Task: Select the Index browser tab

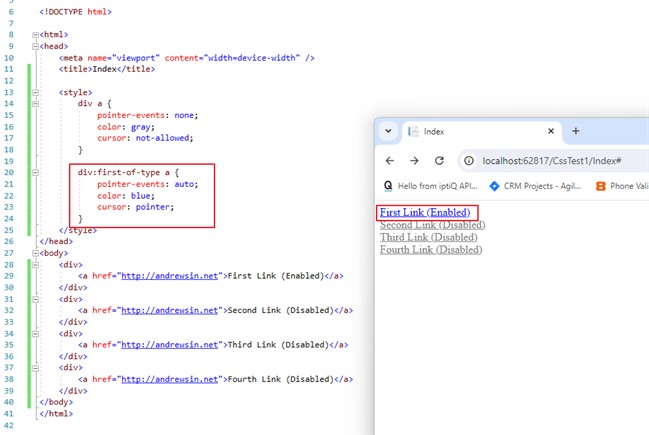Action: 481,132
